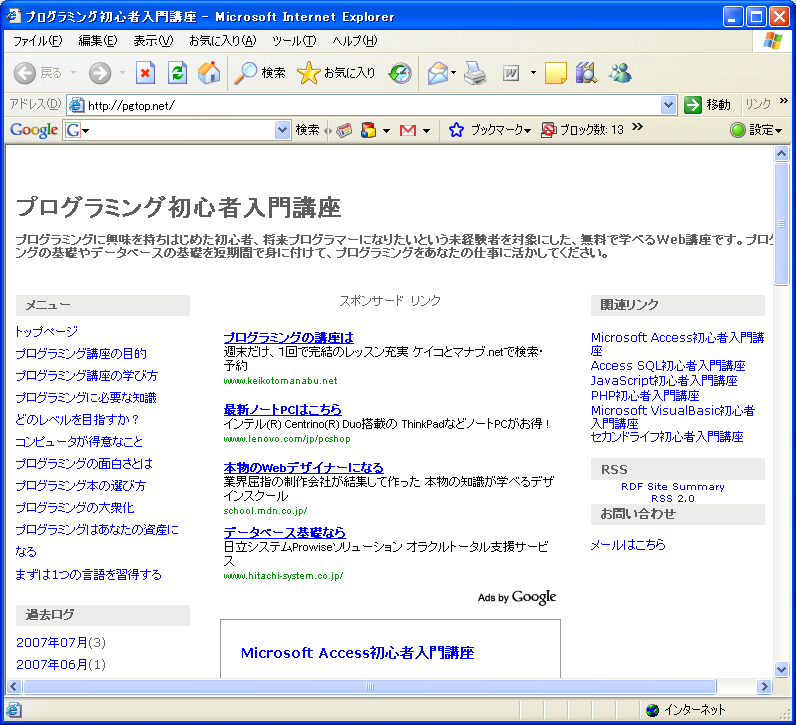Open the ヘルプ(H) menu
Image resolution: width=796 pixels, height=725 pixels.
[x=354, y=41]
